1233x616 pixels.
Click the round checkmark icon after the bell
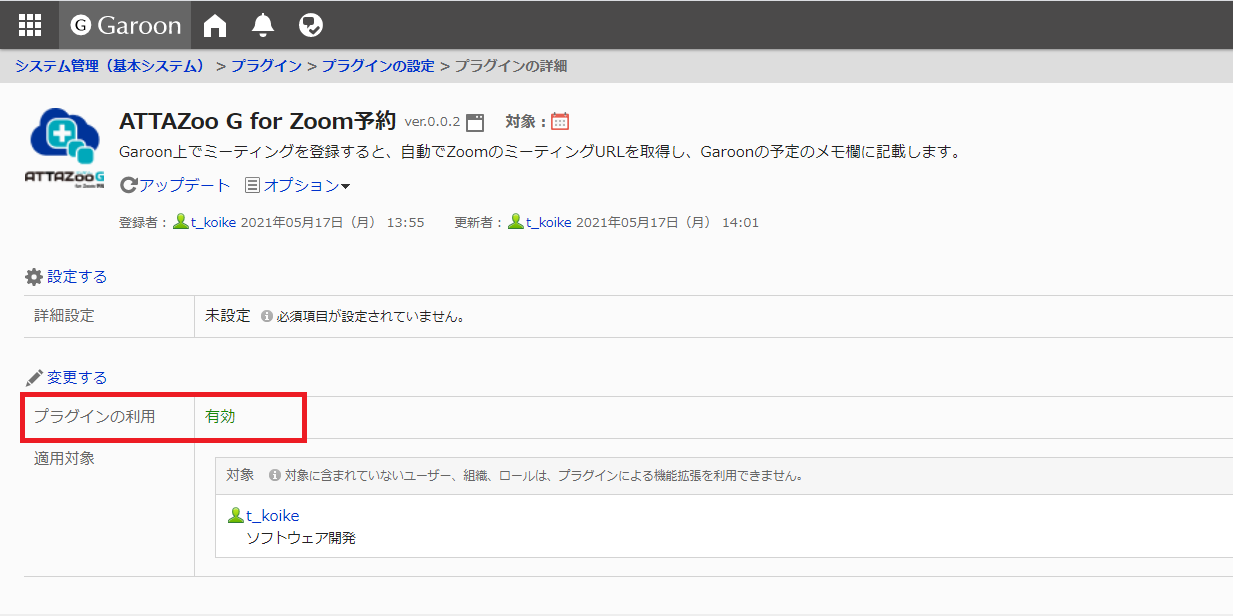click(x=311, y=25)
